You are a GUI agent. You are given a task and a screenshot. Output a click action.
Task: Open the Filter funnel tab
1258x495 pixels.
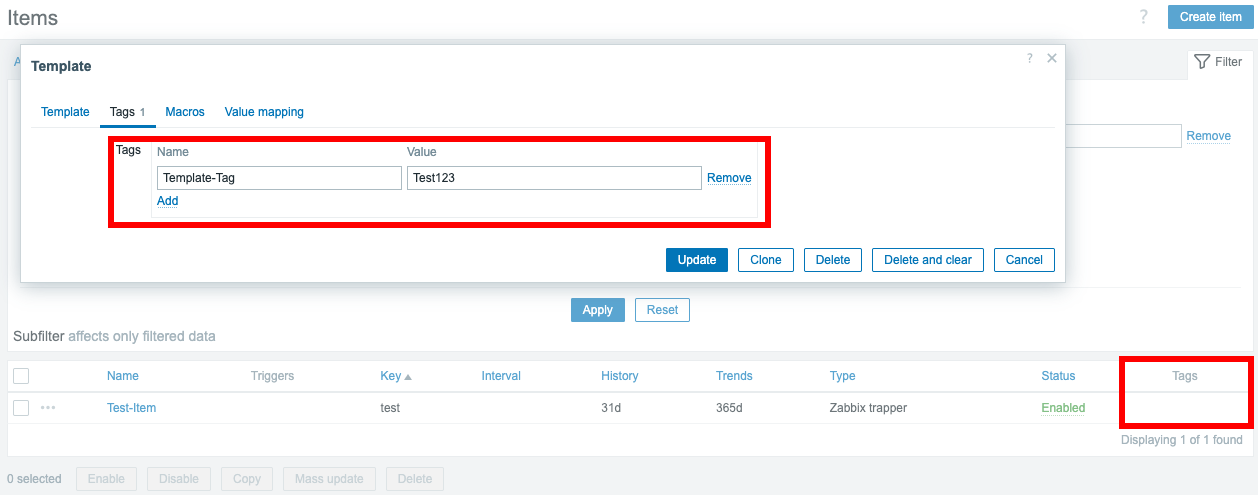pyautogui.click(x=1218, y=62)
